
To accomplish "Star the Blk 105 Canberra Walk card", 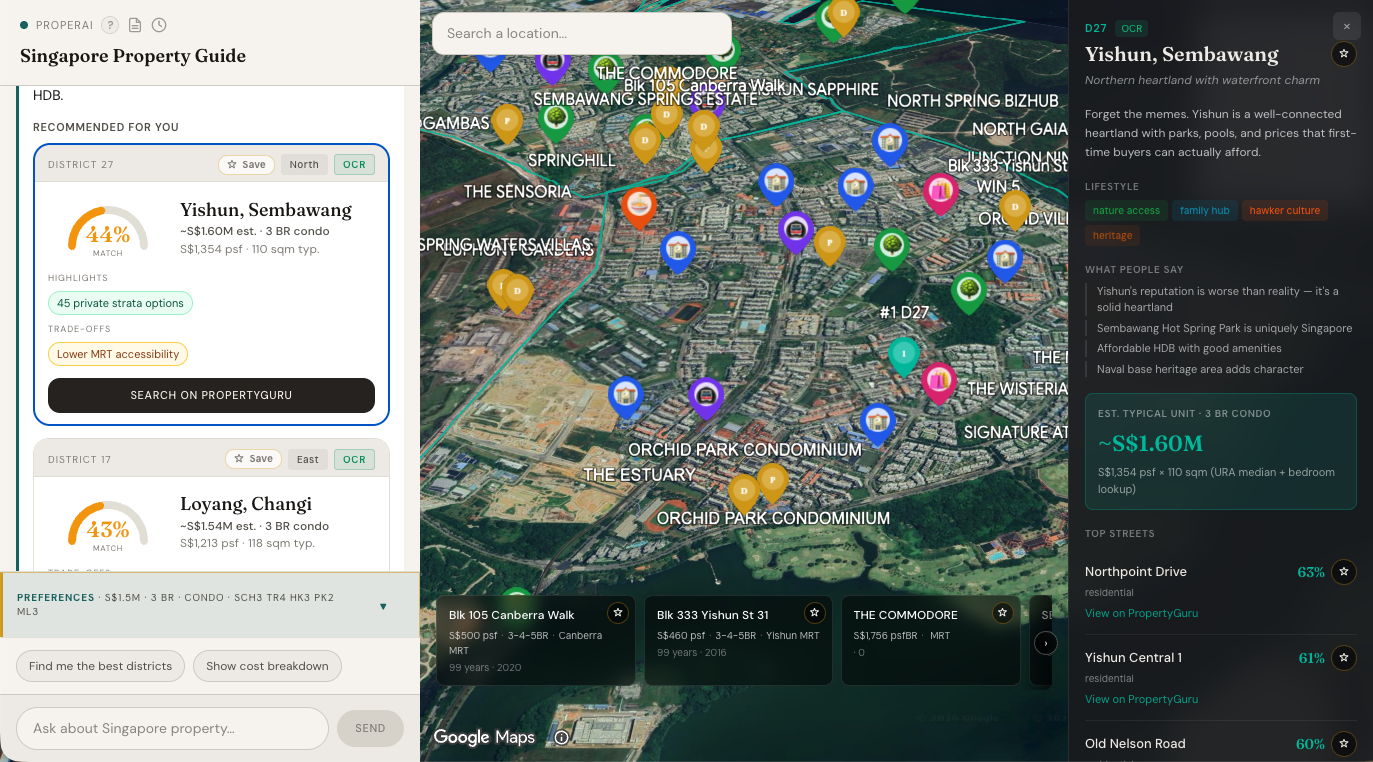I will tap(618, 613).
